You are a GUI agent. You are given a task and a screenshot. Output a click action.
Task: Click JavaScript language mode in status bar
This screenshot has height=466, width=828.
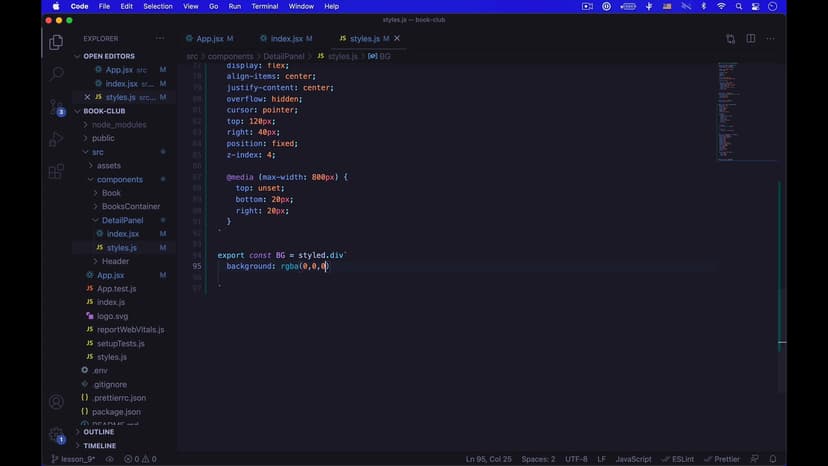coord(633,459)
